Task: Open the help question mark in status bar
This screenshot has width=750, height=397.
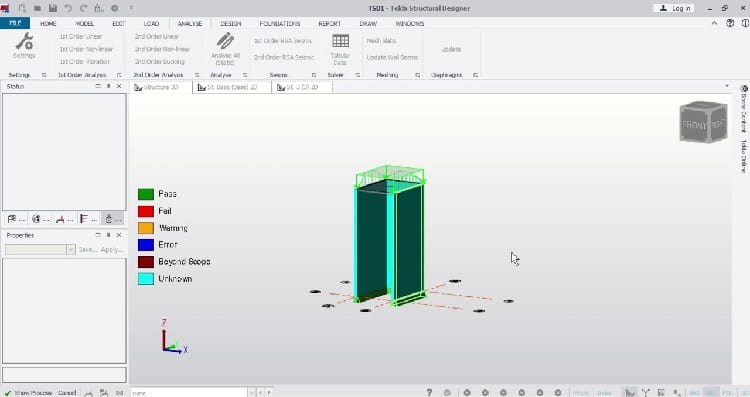Action: tap(429, 392)
